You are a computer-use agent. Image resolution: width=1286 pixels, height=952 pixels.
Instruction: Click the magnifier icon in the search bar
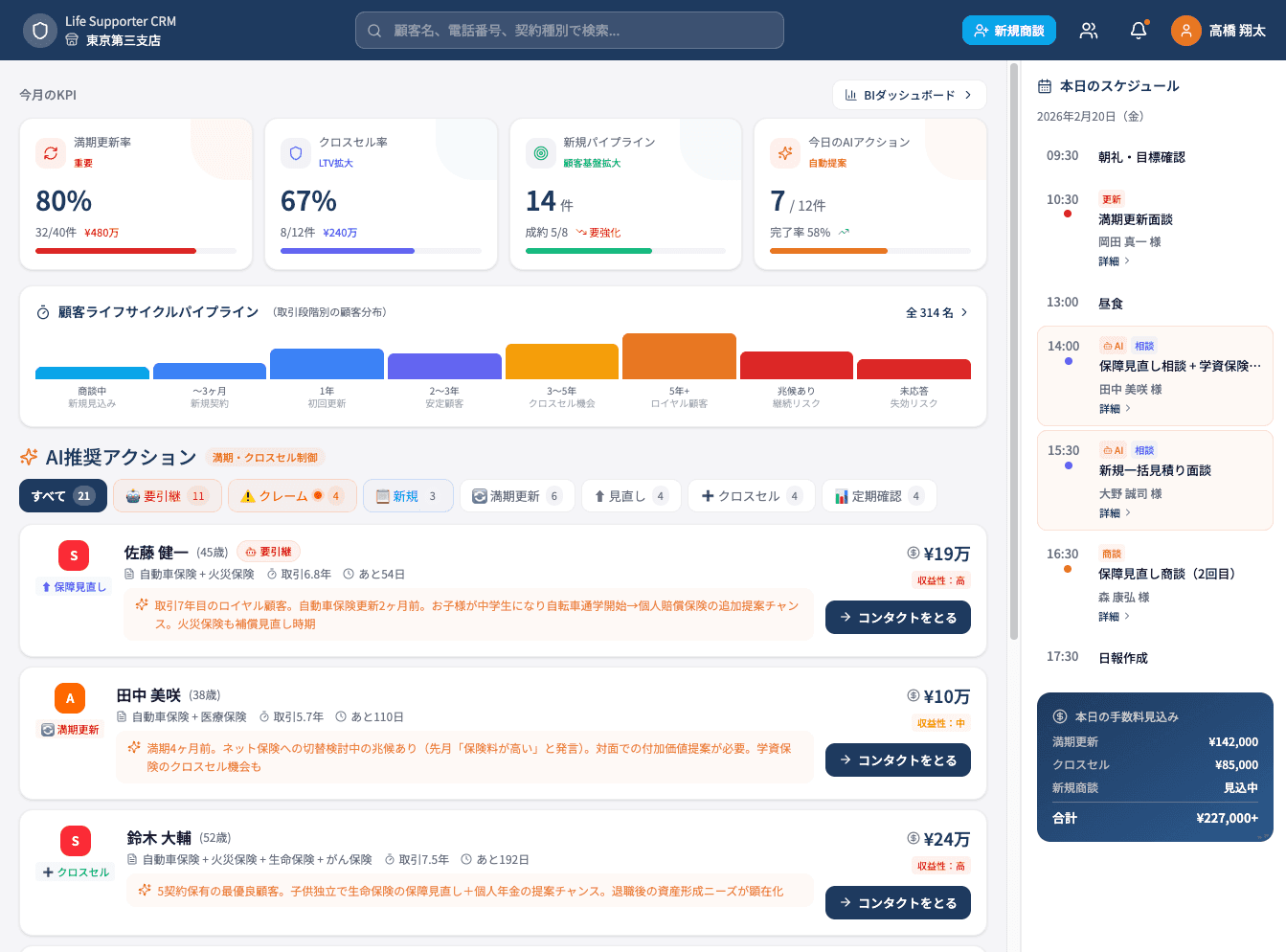click(373, 30)
